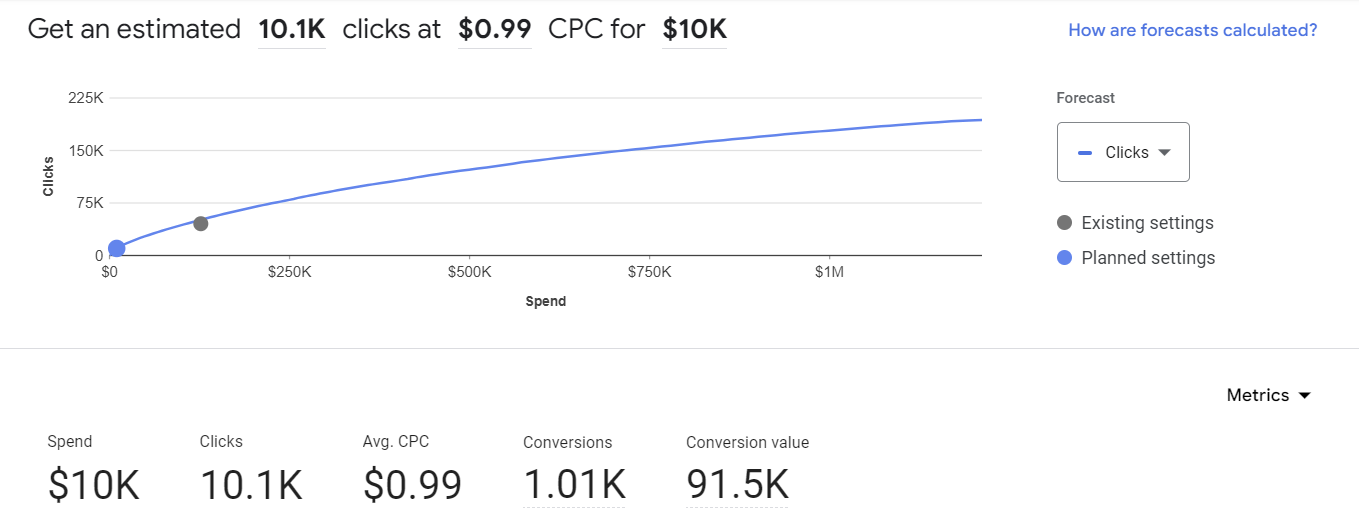The height and width of the screenshot is (516, 1359).
Task: Click the Conversions 1.01K metric value
Action: pyautogui.click(x=574, y=485)
